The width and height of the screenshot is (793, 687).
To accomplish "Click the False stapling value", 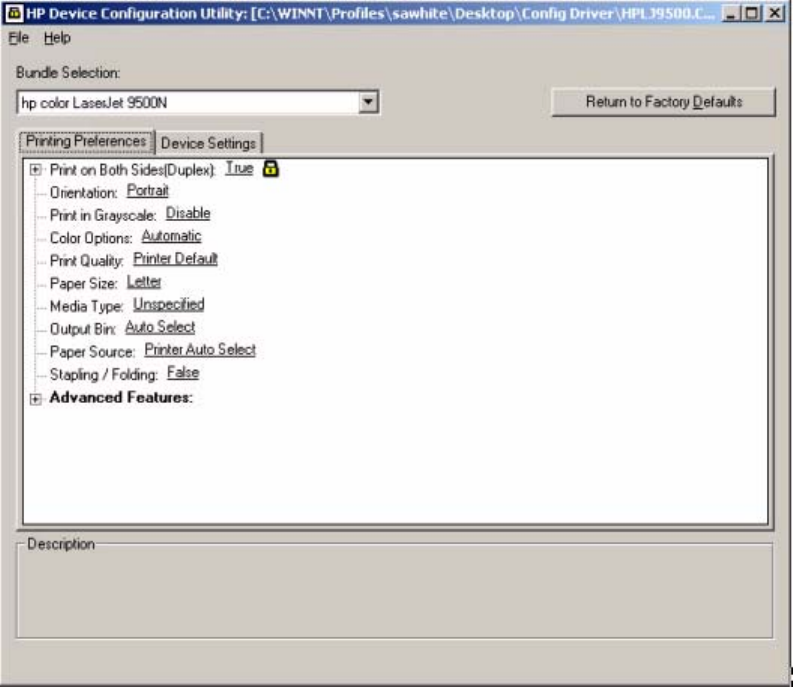I will tap(183, 373).
